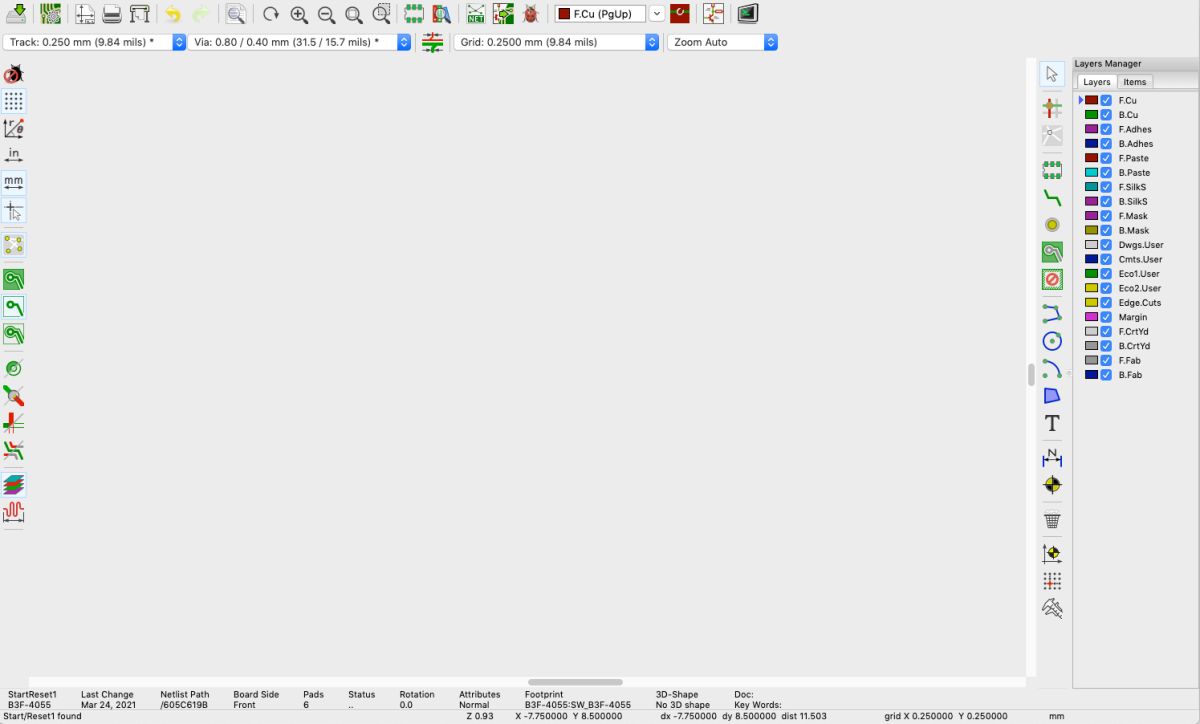Viewport: 1200px width, 724px height.
Task: Select the Highlight net tool
Action: coord(1052,107)
